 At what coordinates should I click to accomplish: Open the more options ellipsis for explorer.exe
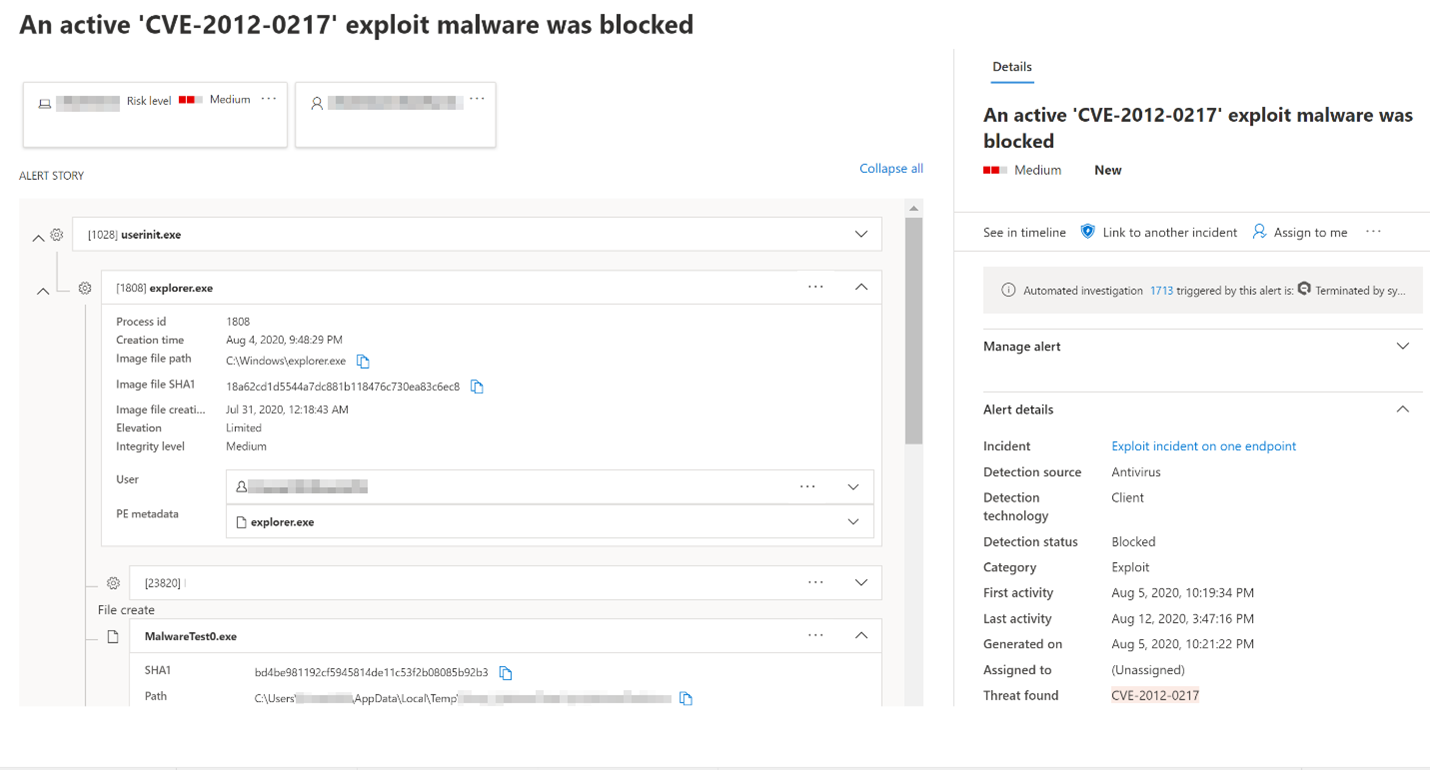[815, 287]
